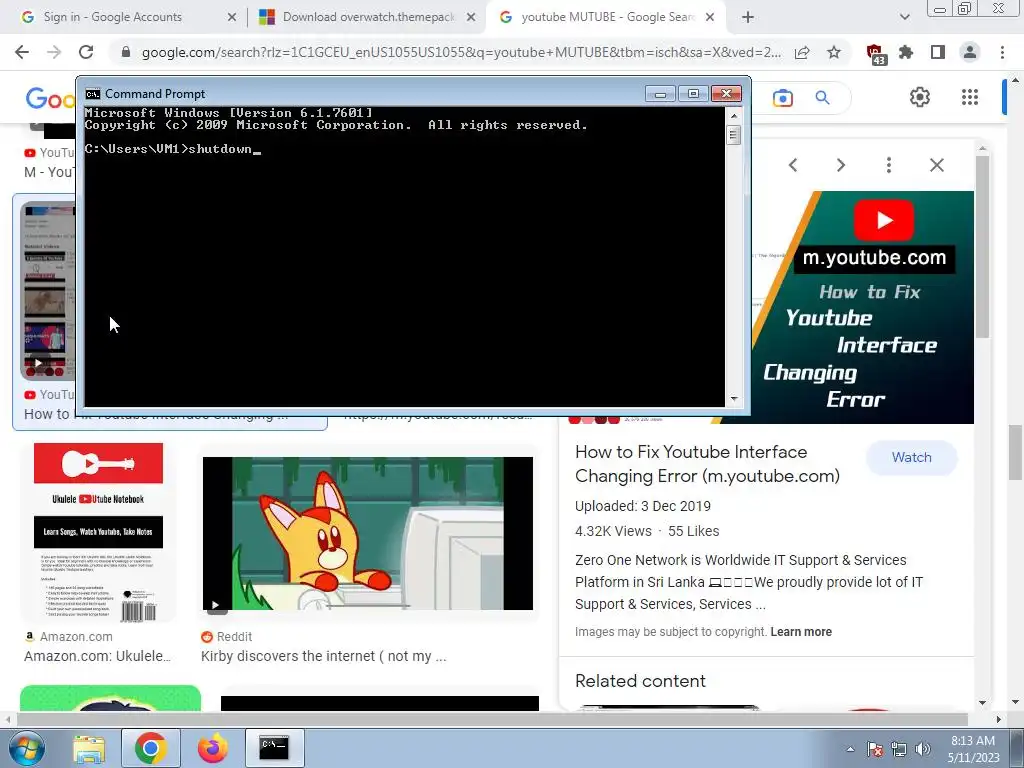
Task: Open the Google apps grid
Action: (970, 97)
